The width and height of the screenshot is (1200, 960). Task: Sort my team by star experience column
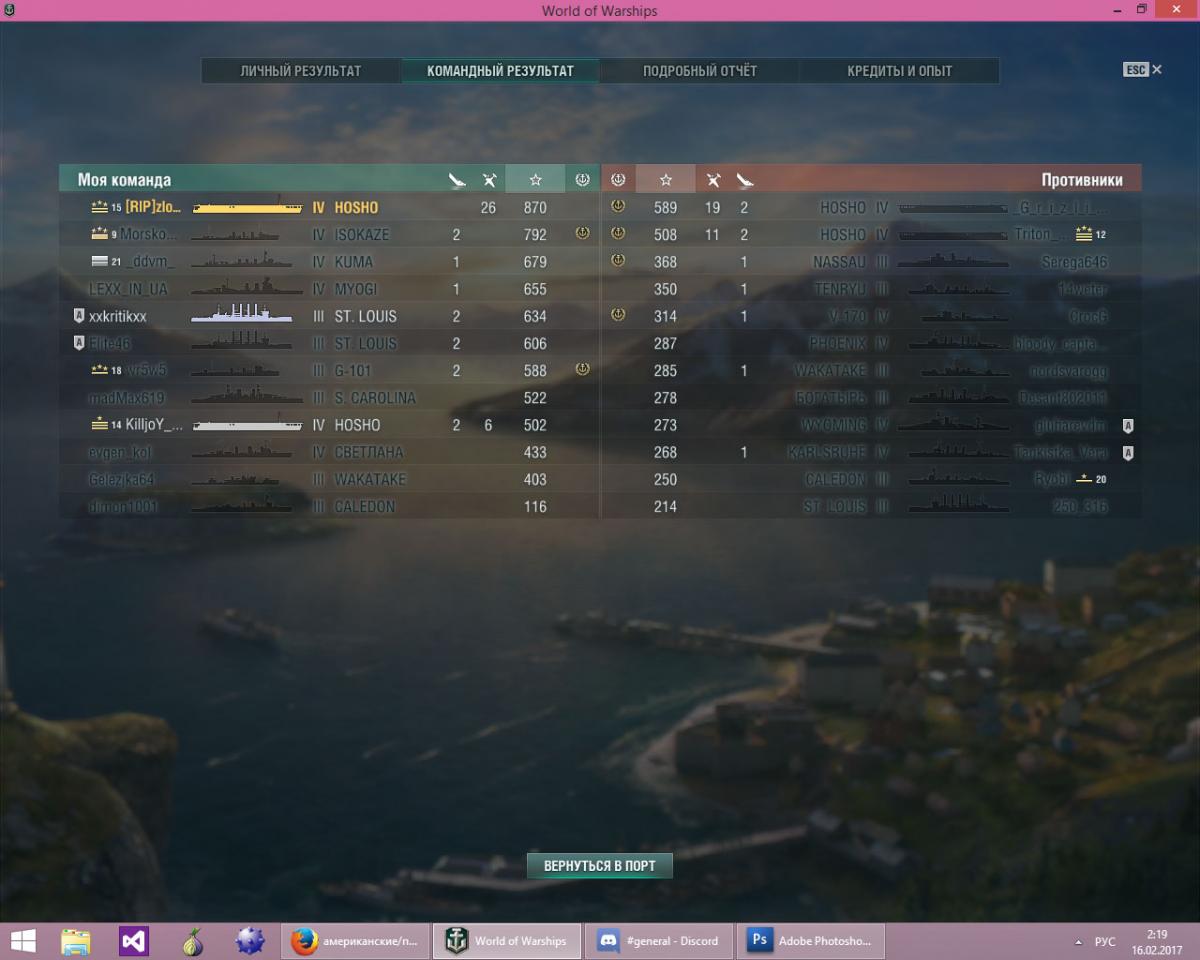pos(535,180)
